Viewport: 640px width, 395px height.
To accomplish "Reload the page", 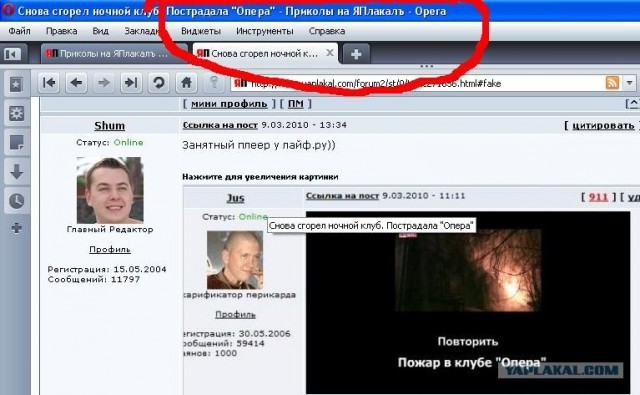I will (x=159, y=83).
